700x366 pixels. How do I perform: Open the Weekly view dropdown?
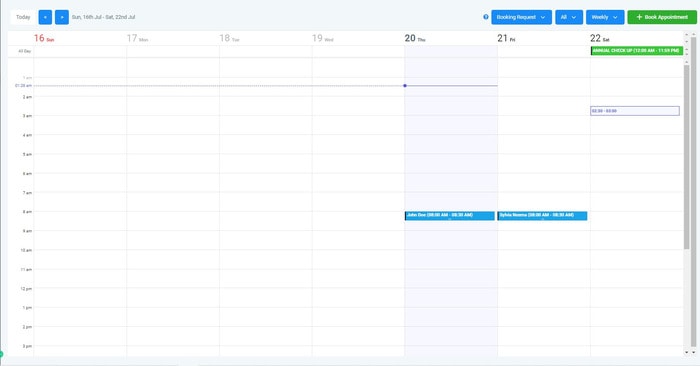[605, 17]
